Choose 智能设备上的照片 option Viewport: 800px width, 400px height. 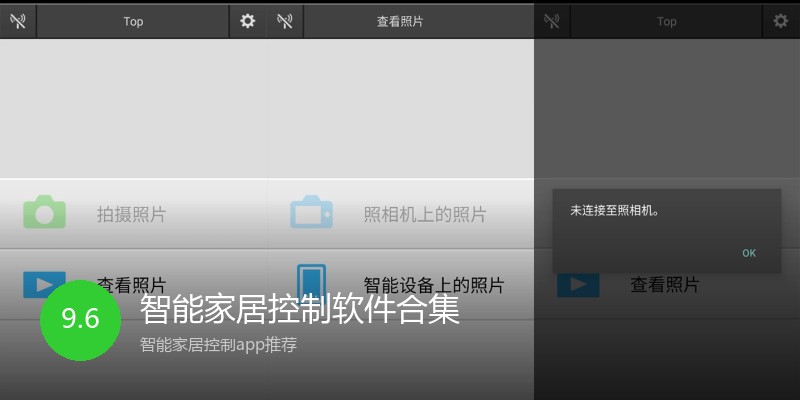coord(401,285)
